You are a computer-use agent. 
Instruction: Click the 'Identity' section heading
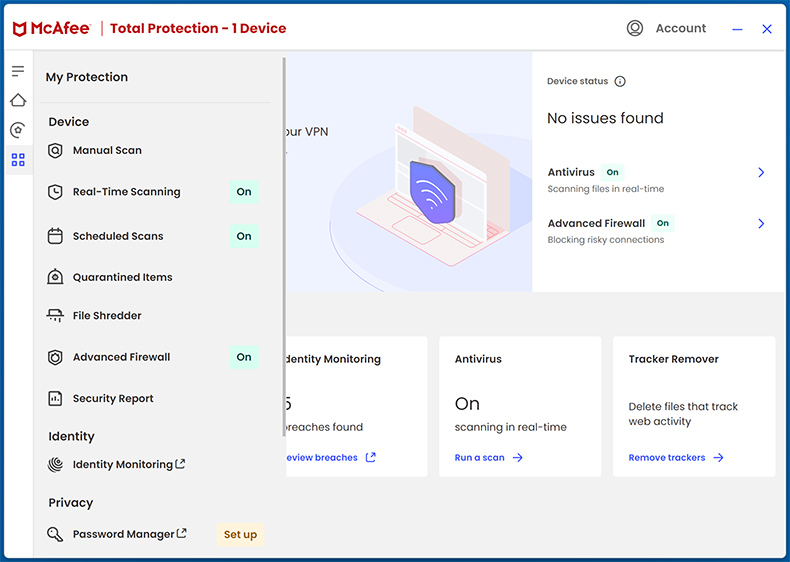click(x=71, y=436)
